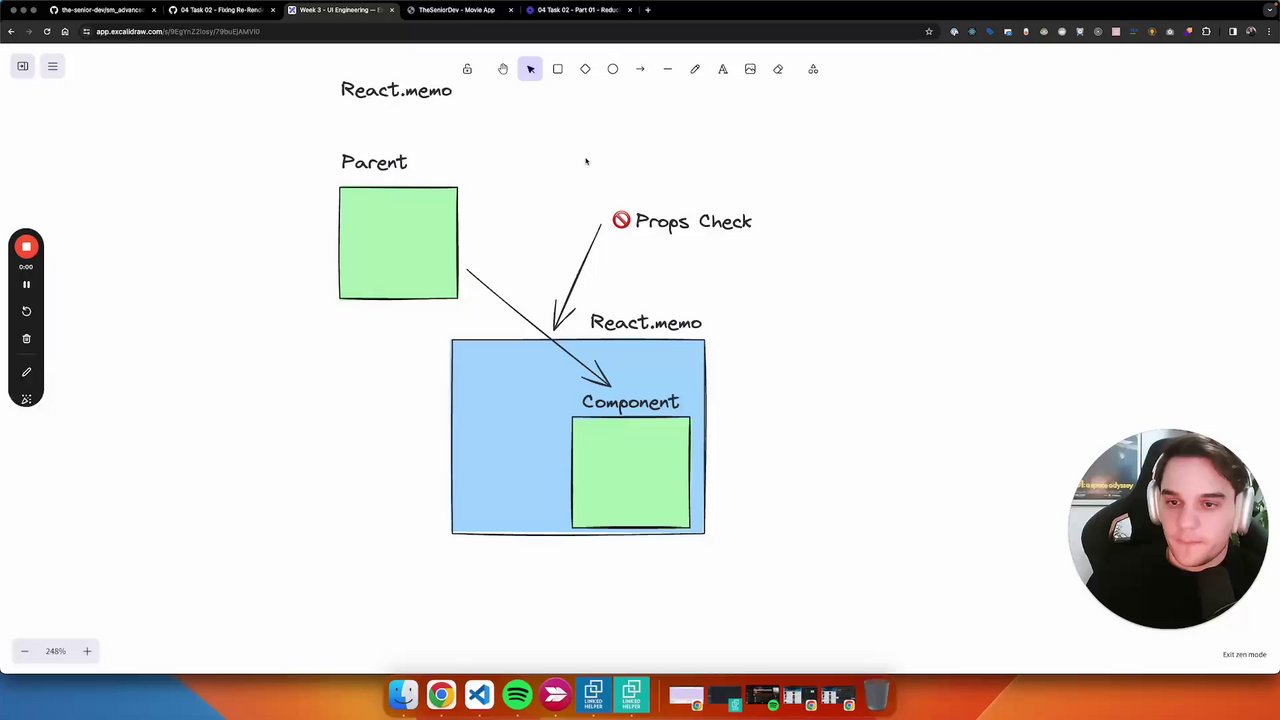The image size is (1280, 720).
Task: Select the Arrow drawing tool
Action: 640,69
